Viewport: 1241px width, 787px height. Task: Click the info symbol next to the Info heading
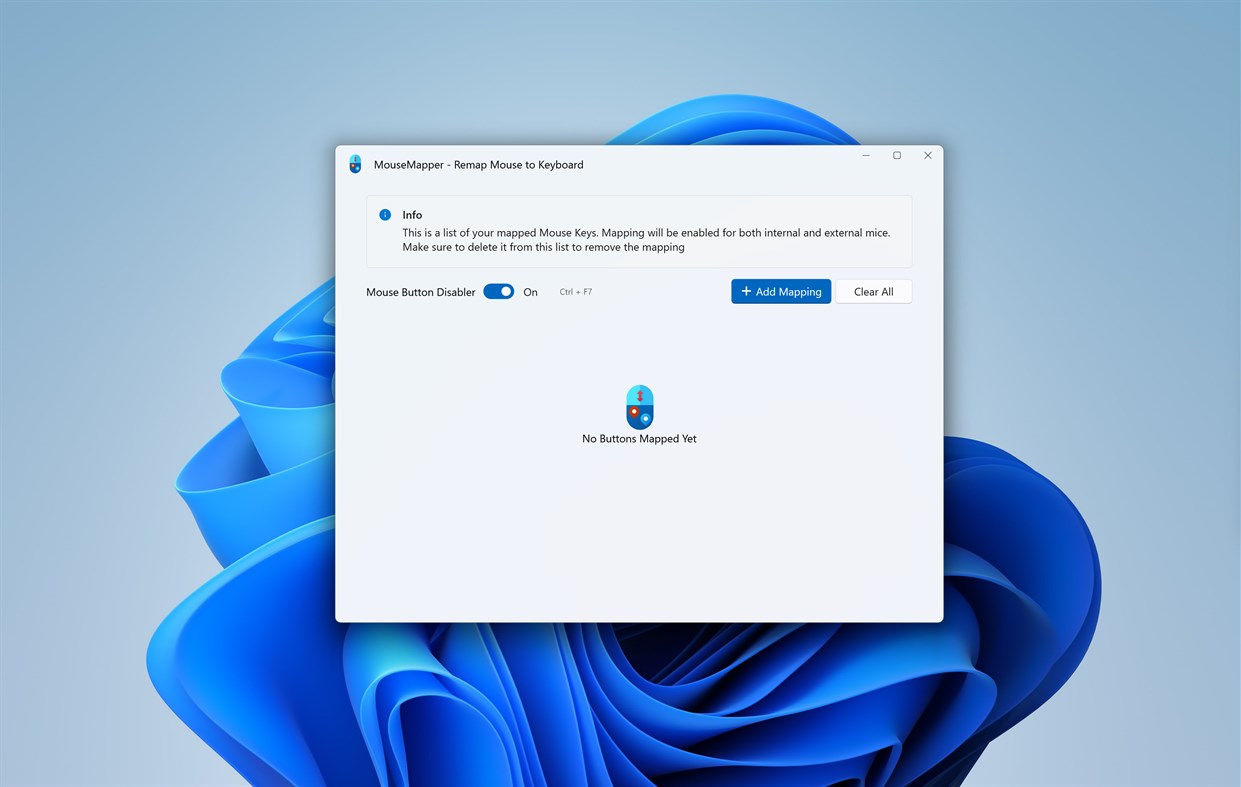(385, 214)
